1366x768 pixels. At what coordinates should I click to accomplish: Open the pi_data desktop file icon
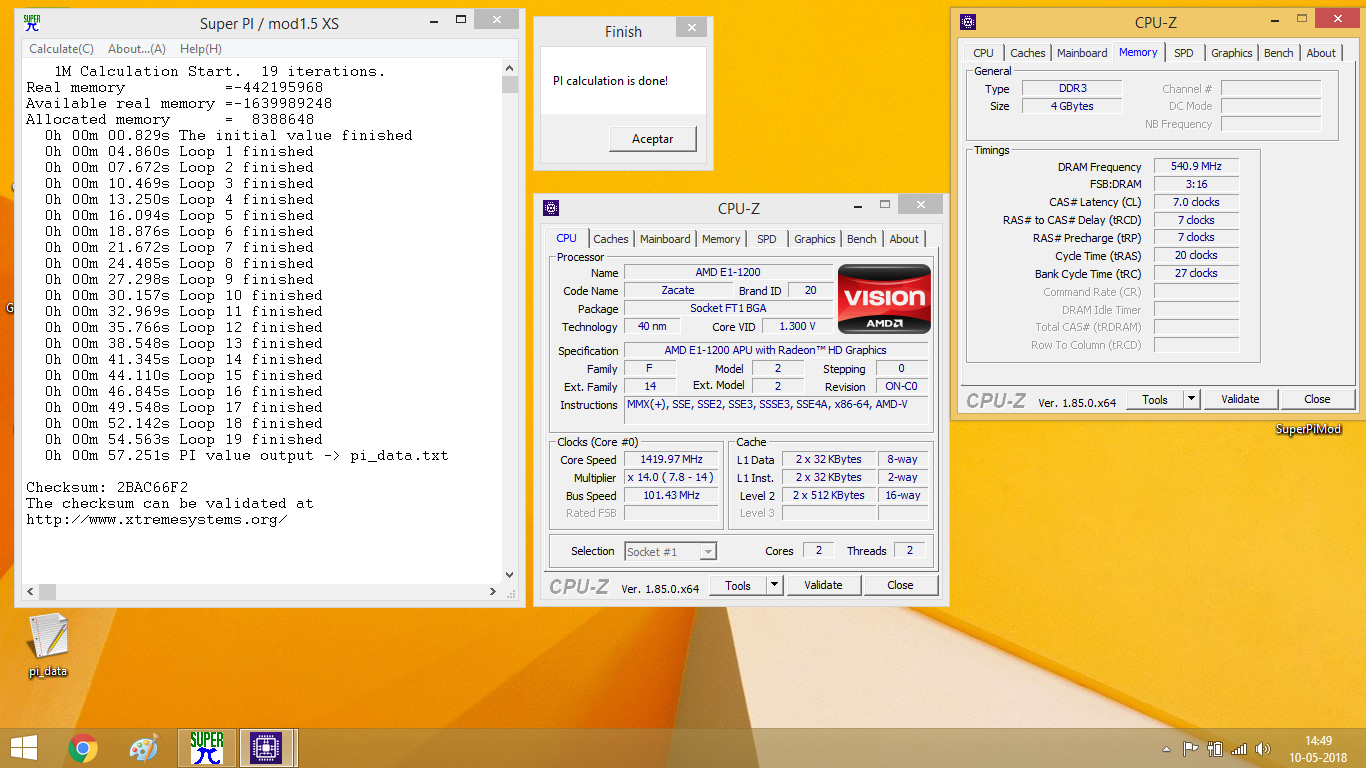pyautogui.click(x=47, y=644)
